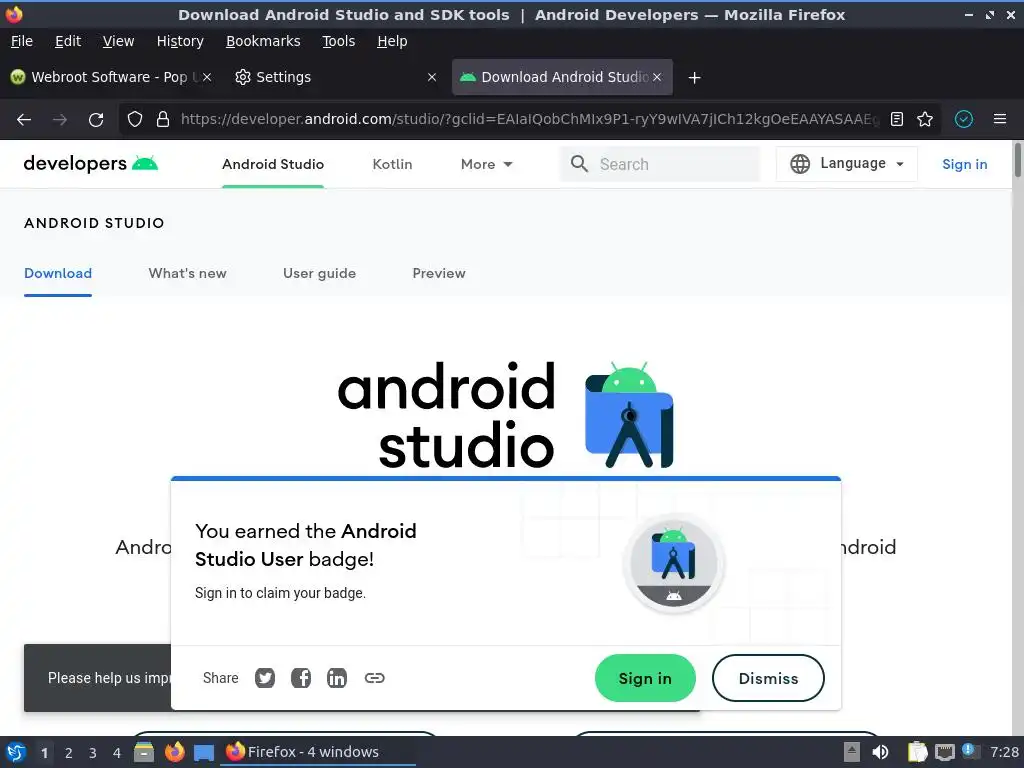Image resolution: width=1024 pixels, height=768 pixels.
Task: Close the Settings tab
Action: [432, 77]
